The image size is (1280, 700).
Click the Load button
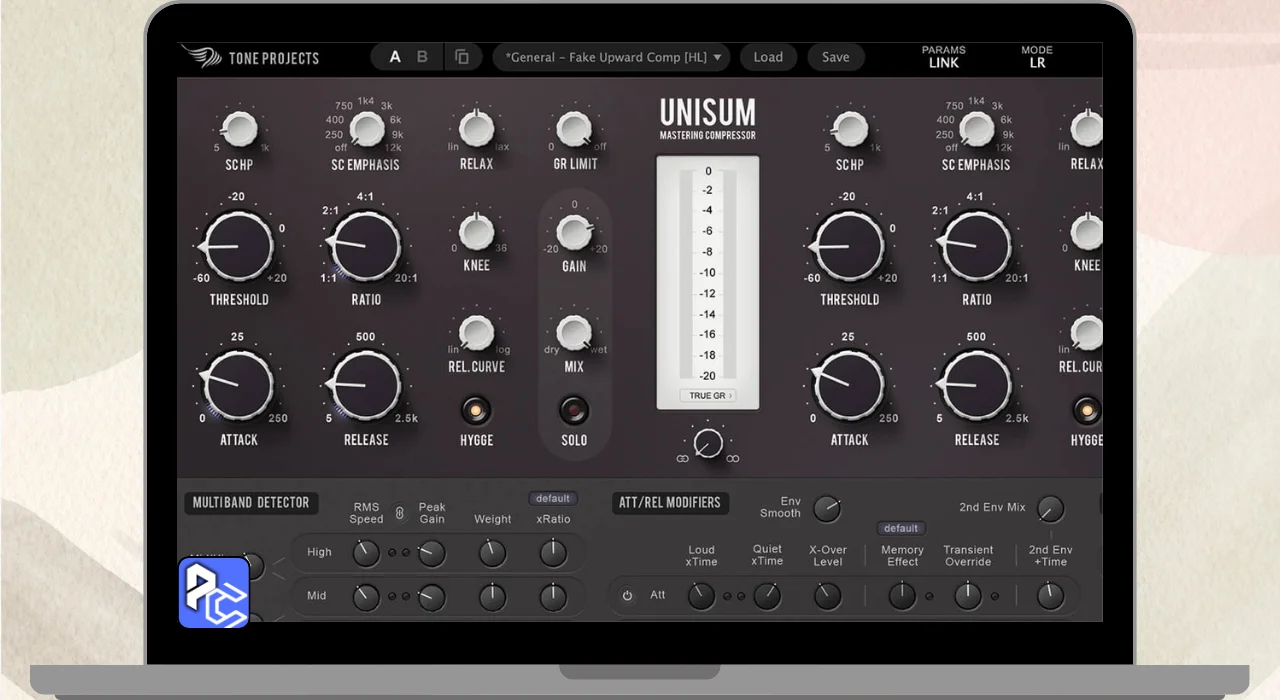(x=768, y=57)
